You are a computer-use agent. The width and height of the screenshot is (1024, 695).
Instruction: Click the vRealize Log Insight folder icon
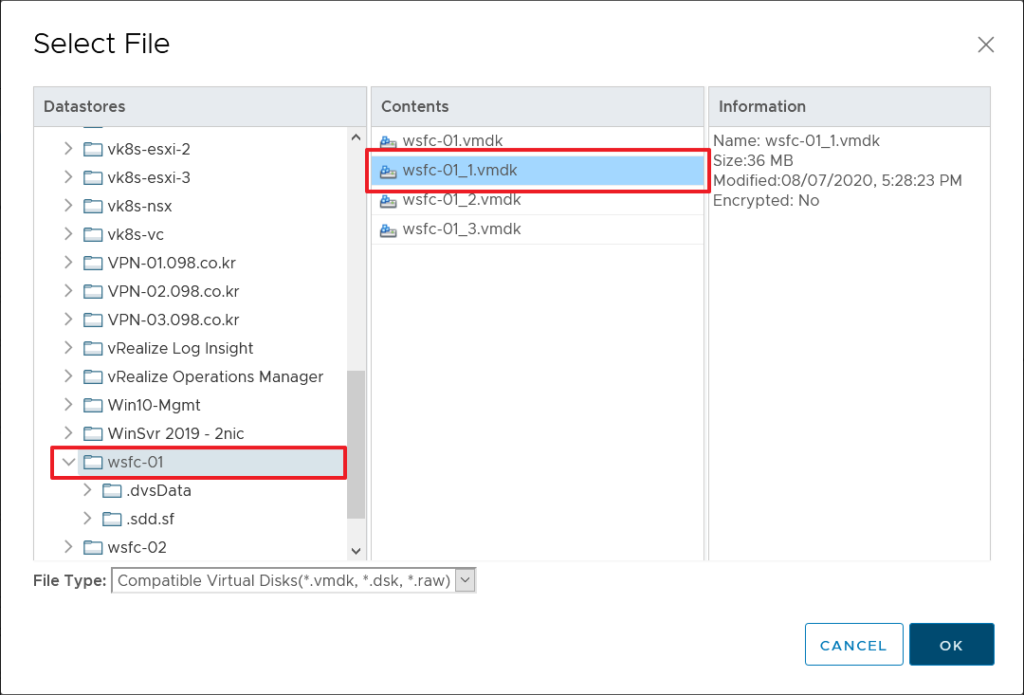pos(93,348)
